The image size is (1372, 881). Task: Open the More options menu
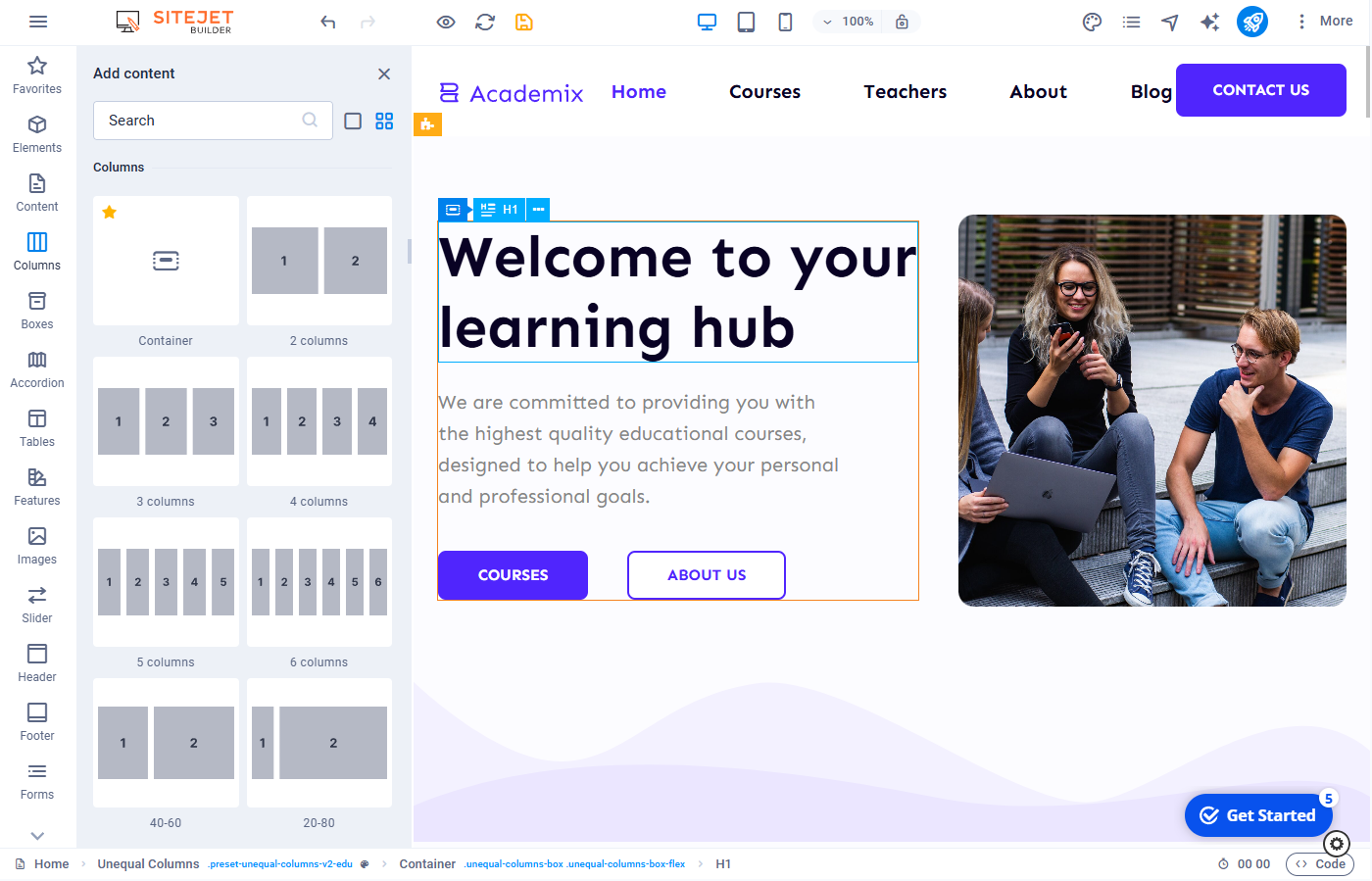[x=1324, y=22]
